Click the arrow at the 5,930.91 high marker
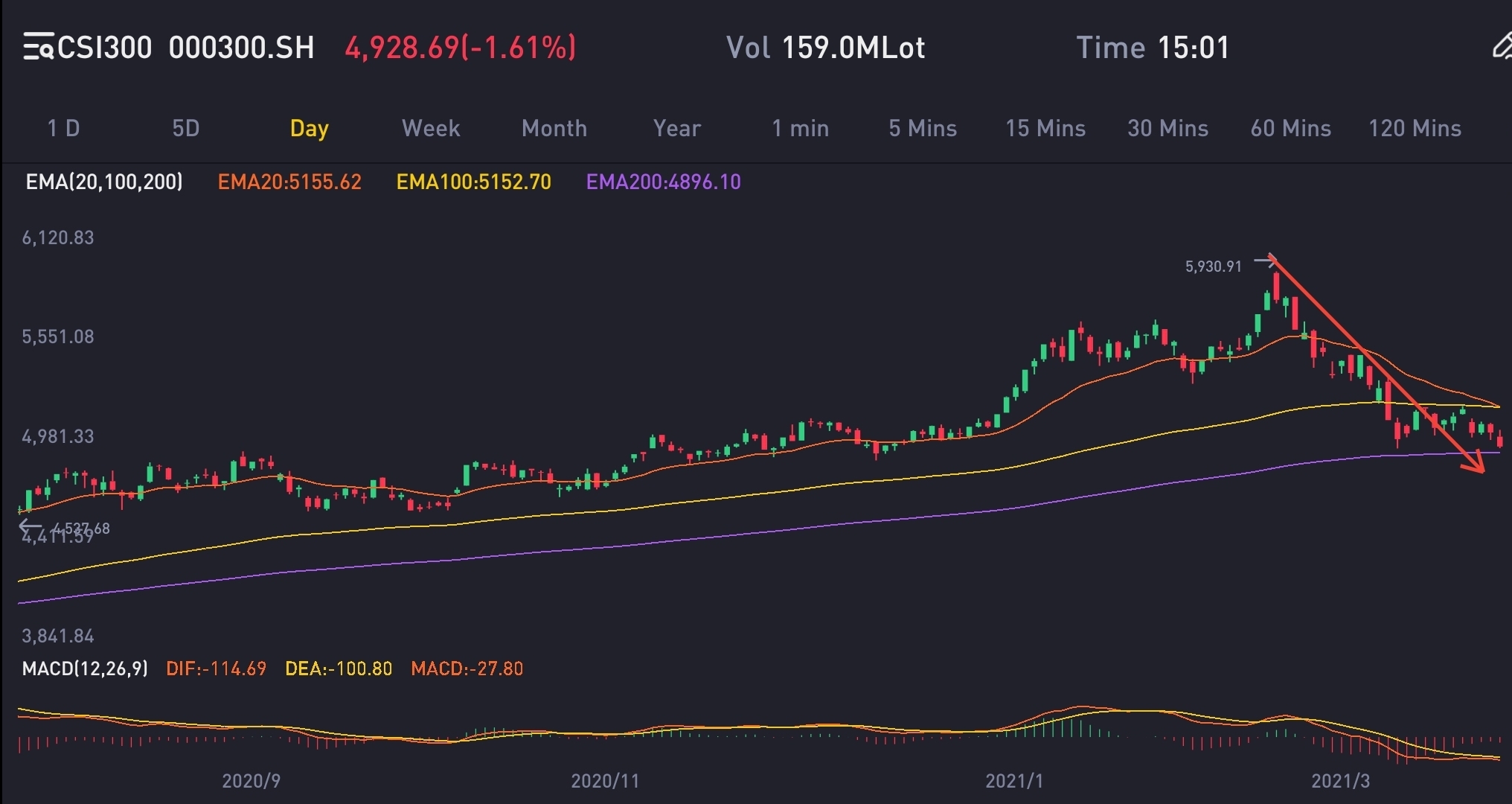 tap(1264, 261)
